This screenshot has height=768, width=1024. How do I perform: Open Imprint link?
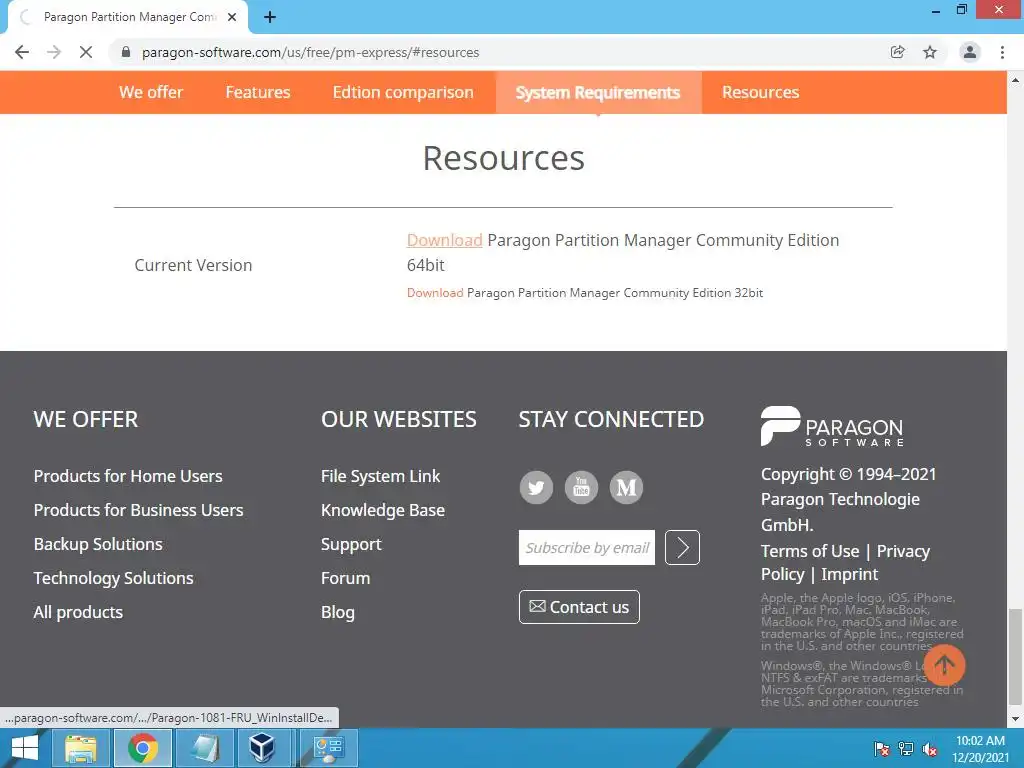pos(850,574)
